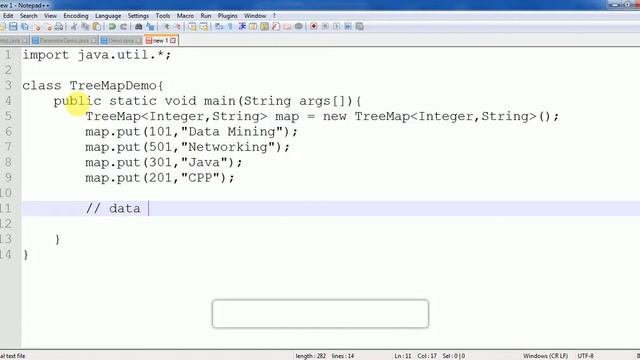The image size is (640, 360).
Task: Click the 'map.put(101,"Data Mining");' line
Action: tap(191, 132)
